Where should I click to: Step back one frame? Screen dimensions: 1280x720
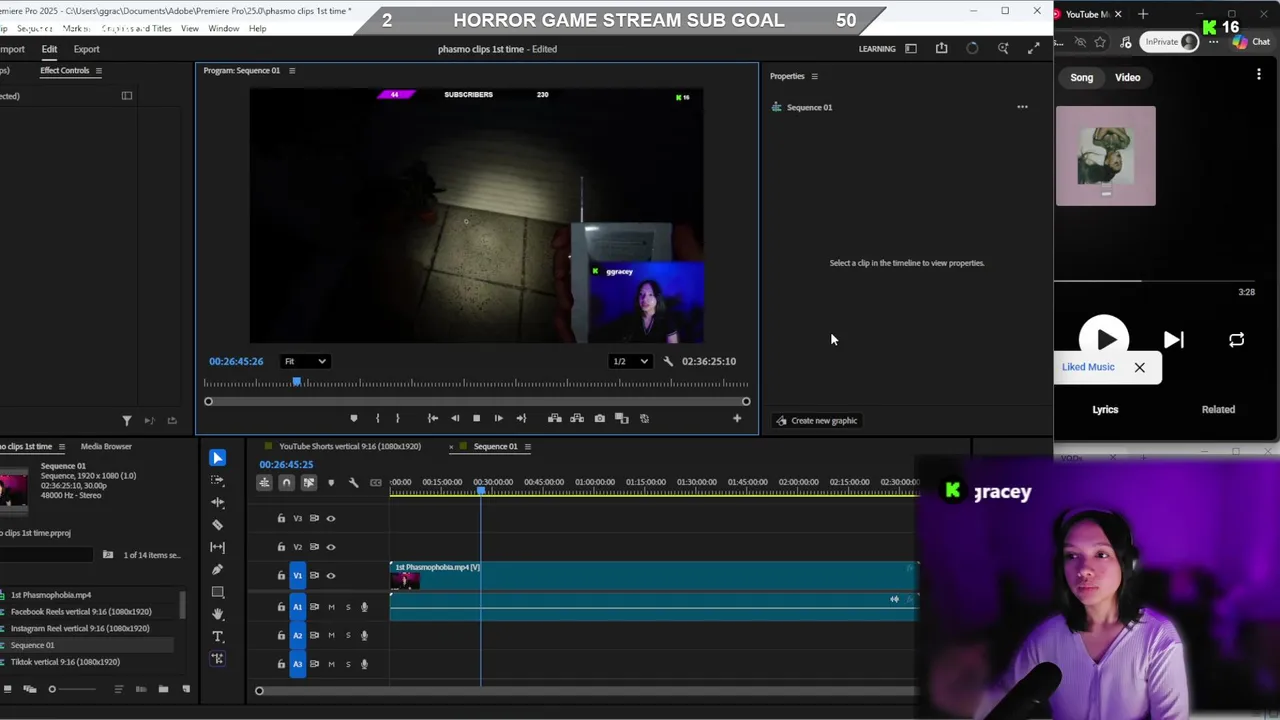tap(455, 418)
